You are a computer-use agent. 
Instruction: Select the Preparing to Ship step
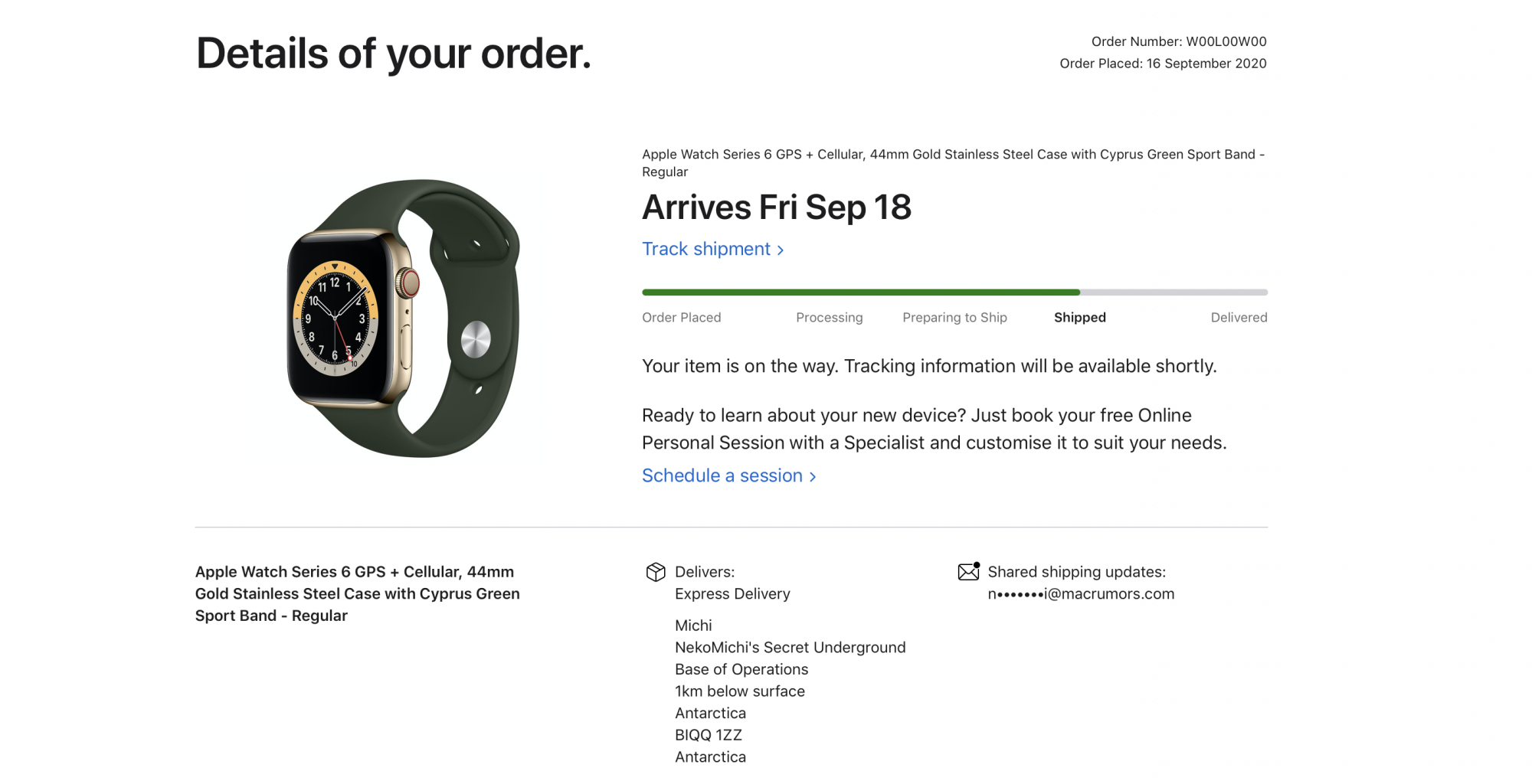point(954,318)
